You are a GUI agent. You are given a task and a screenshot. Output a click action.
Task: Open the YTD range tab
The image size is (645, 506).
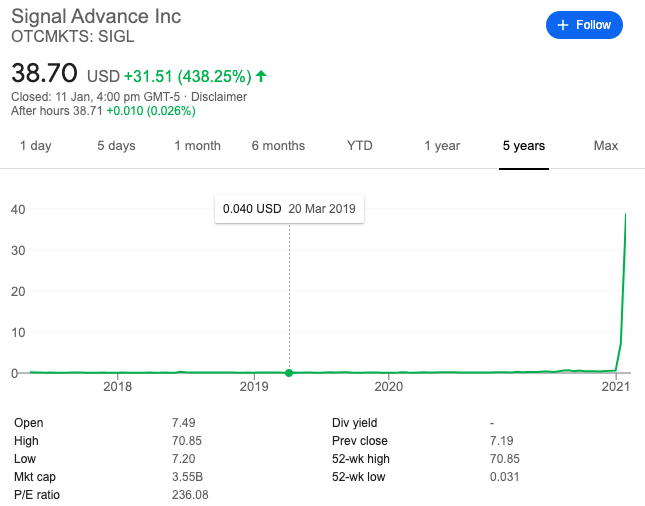[x=360, y=146]
